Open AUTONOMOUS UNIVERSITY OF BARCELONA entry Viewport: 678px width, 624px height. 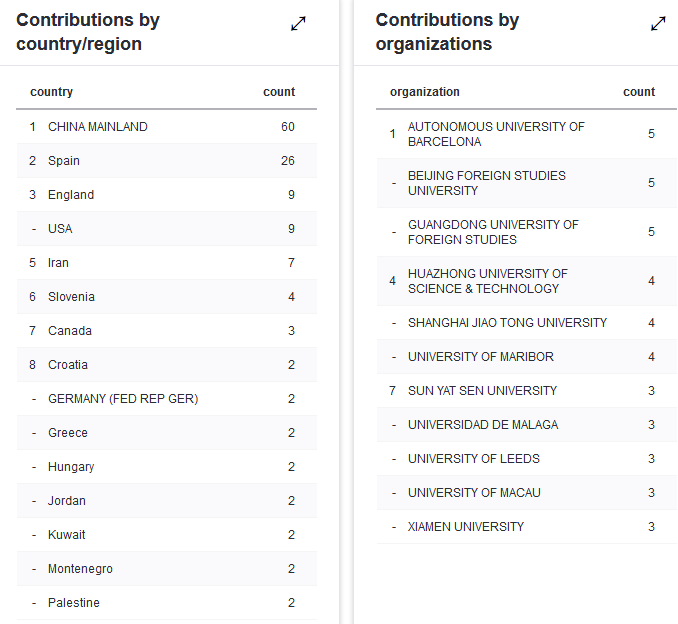pos(496,134)
